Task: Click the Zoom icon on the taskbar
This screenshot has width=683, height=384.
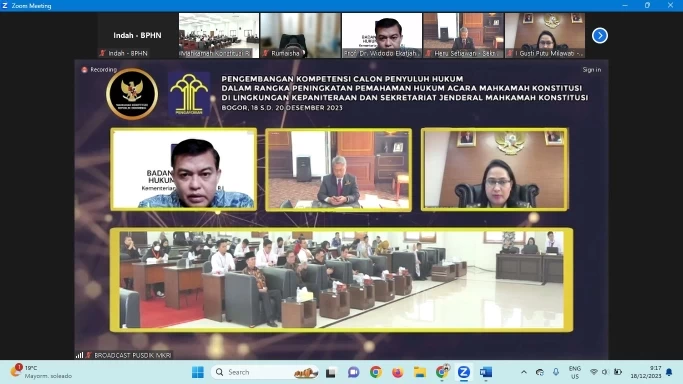Action: point(464,372)
